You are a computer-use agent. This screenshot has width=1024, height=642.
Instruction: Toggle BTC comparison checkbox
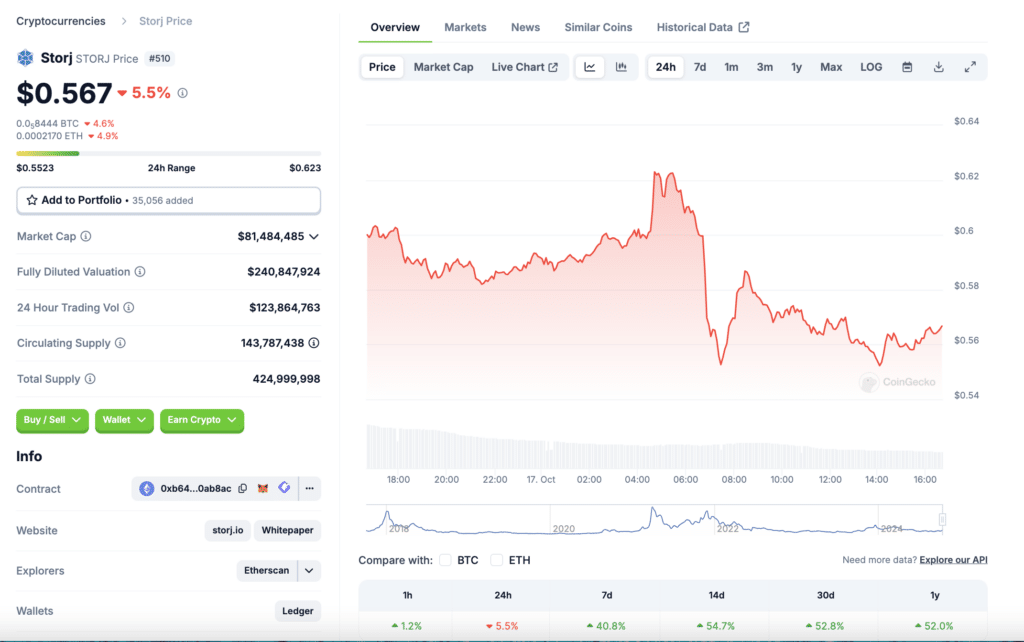click(445, 560)
